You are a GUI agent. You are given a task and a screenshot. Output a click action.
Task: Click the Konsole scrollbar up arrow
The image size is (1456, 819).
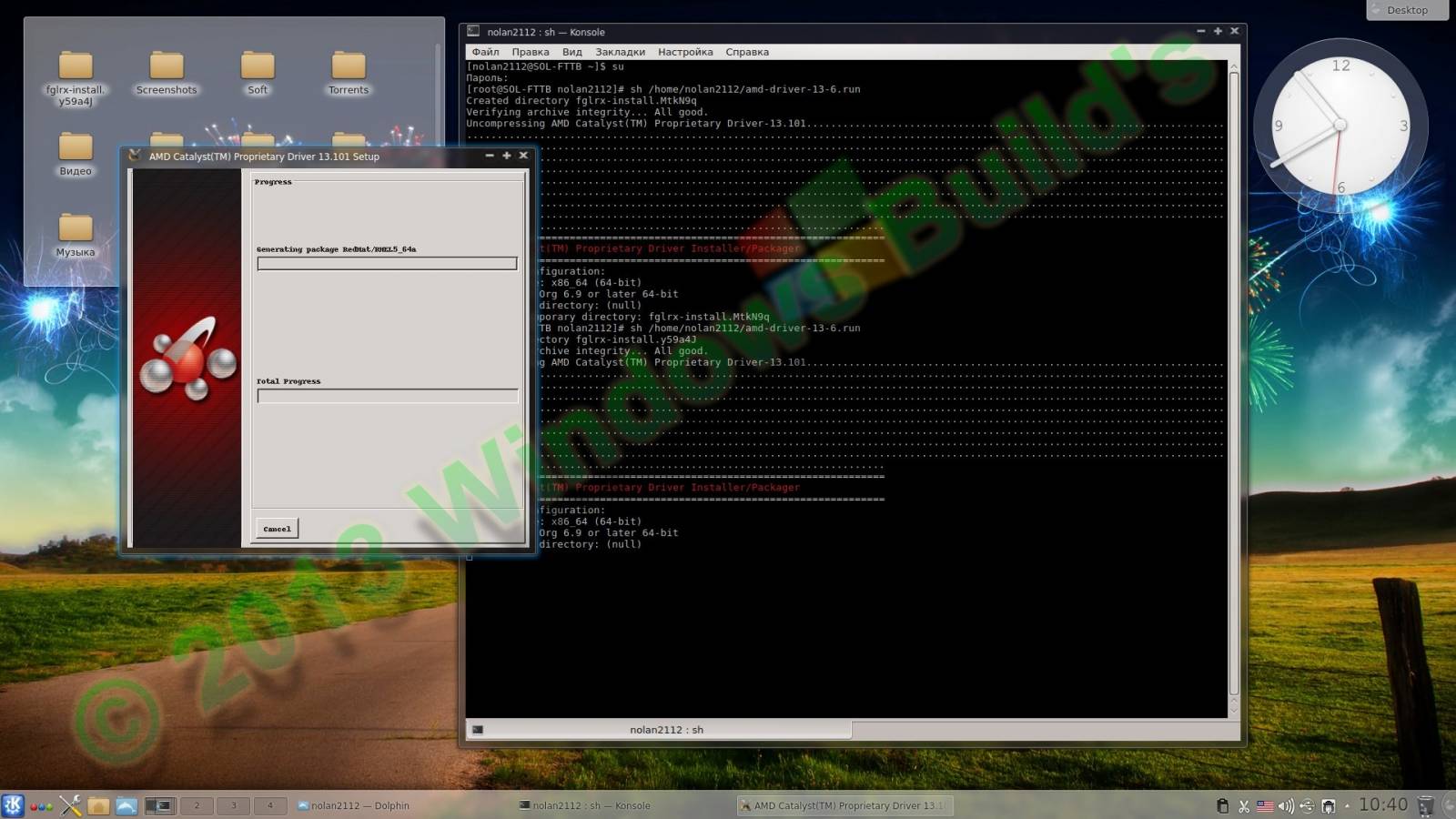[x=1234, y=66]
